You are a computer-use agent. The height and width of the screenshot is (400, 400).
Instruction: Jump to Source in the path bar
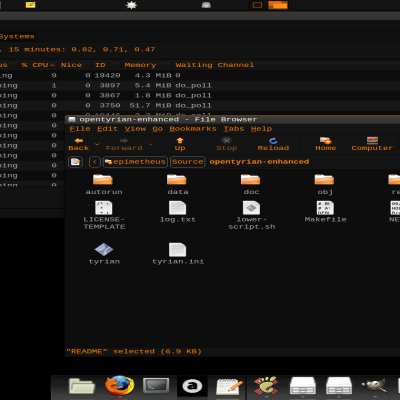click(187, 162)
